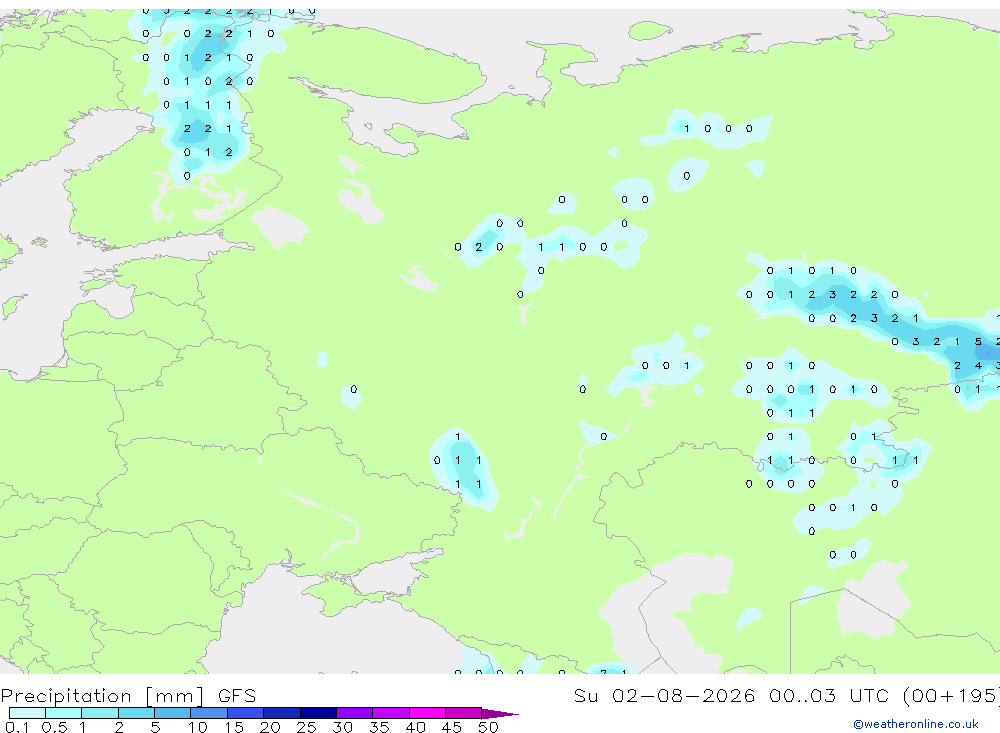Pick the 1–2 mm legend color box
Image resolution: width=1000 pixels, height=733 pixels.
click(x=100, y=713)
